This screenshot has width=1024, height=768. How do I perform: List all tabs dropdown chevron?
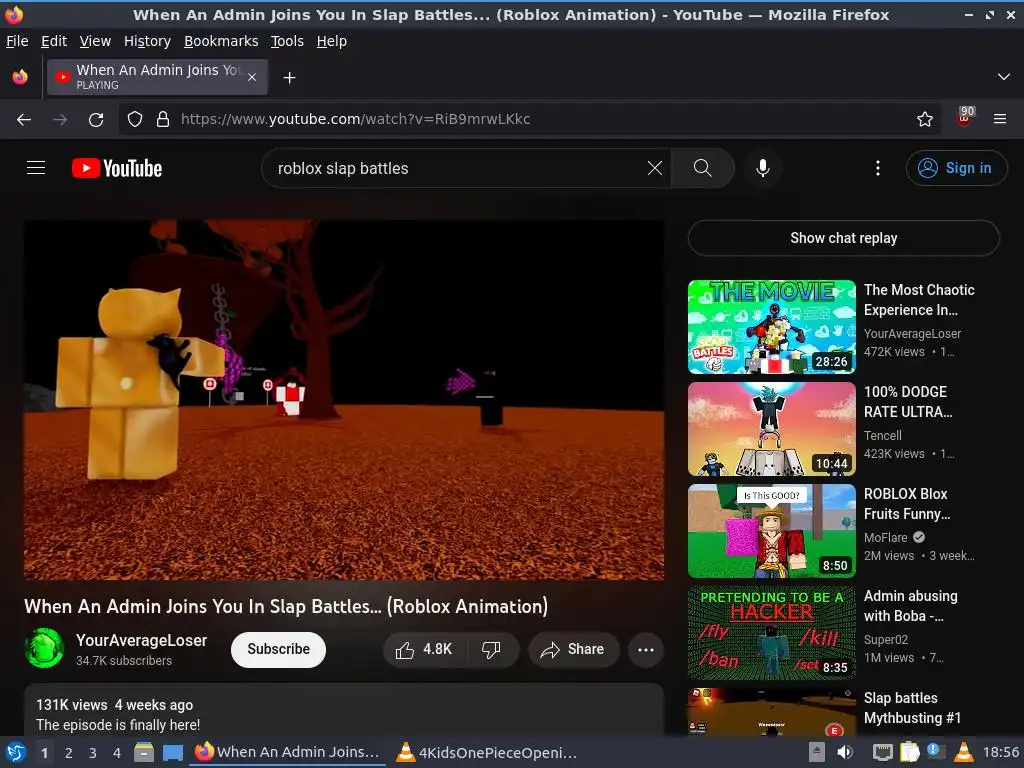point(1004,77)
